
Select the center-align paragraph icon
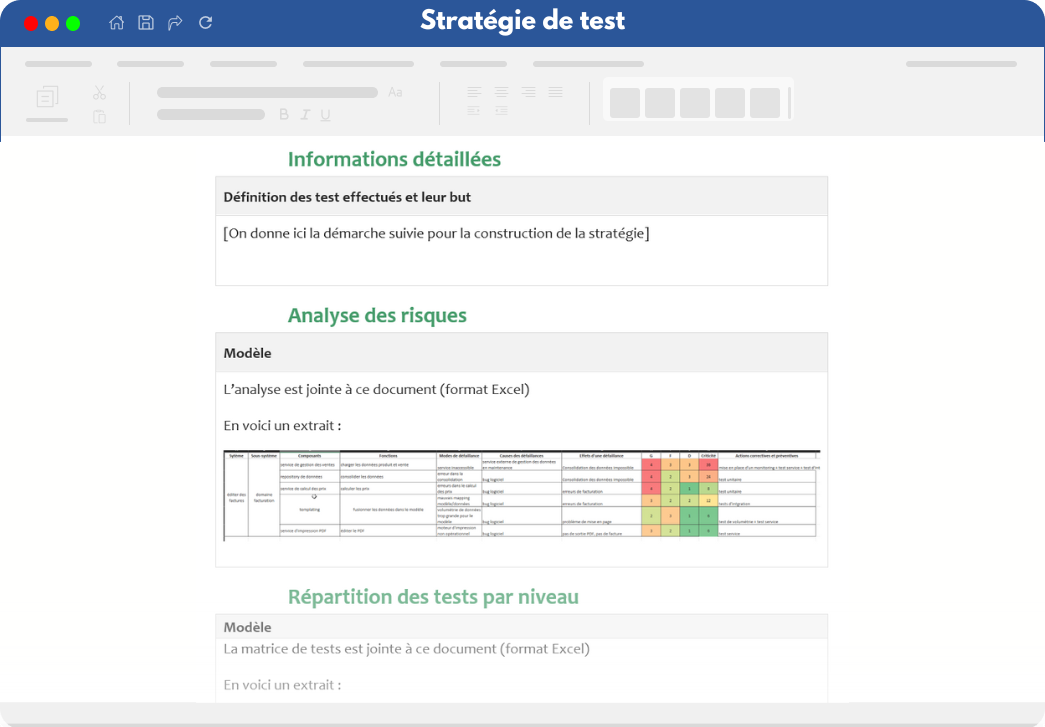(500, 93)
